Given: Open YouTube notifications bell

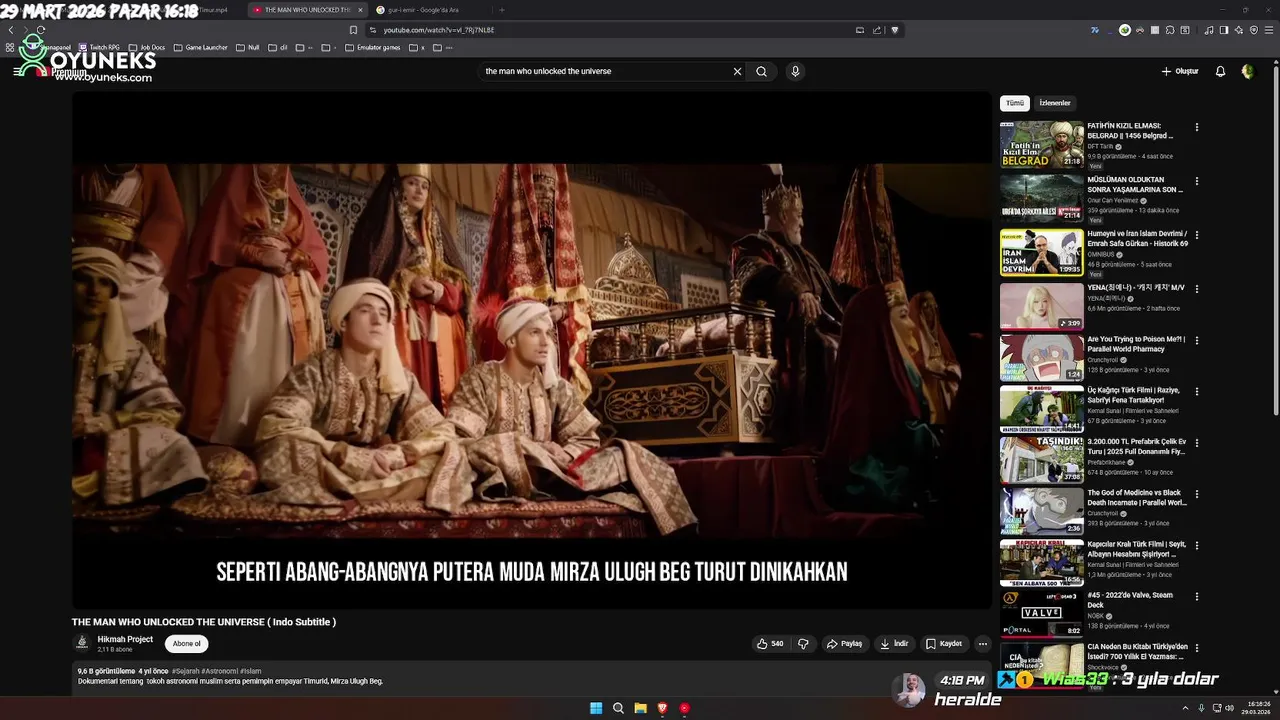Looking at the screenshot, I should point(1220,71).
